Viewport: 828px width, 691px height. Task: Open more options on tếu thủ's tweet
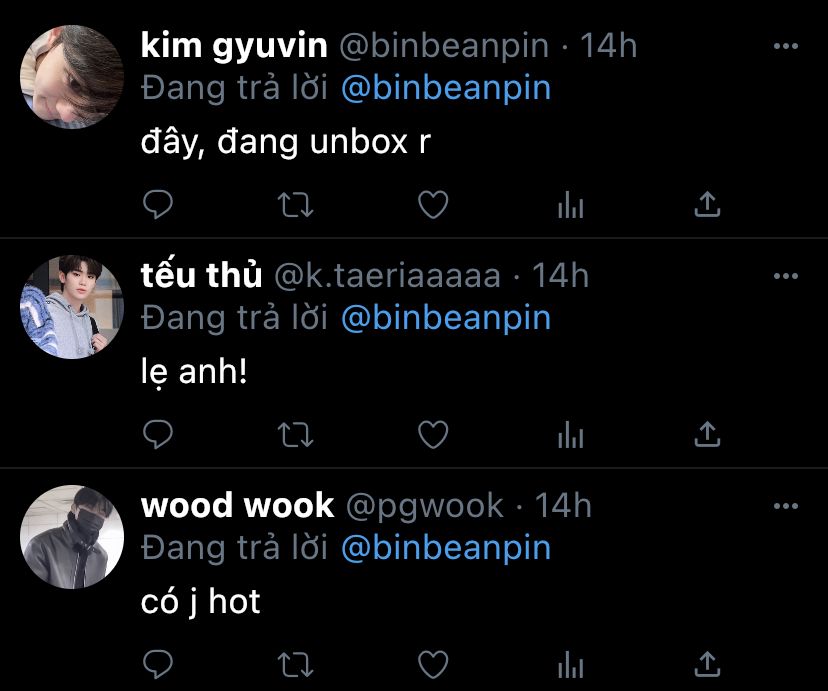785,276
